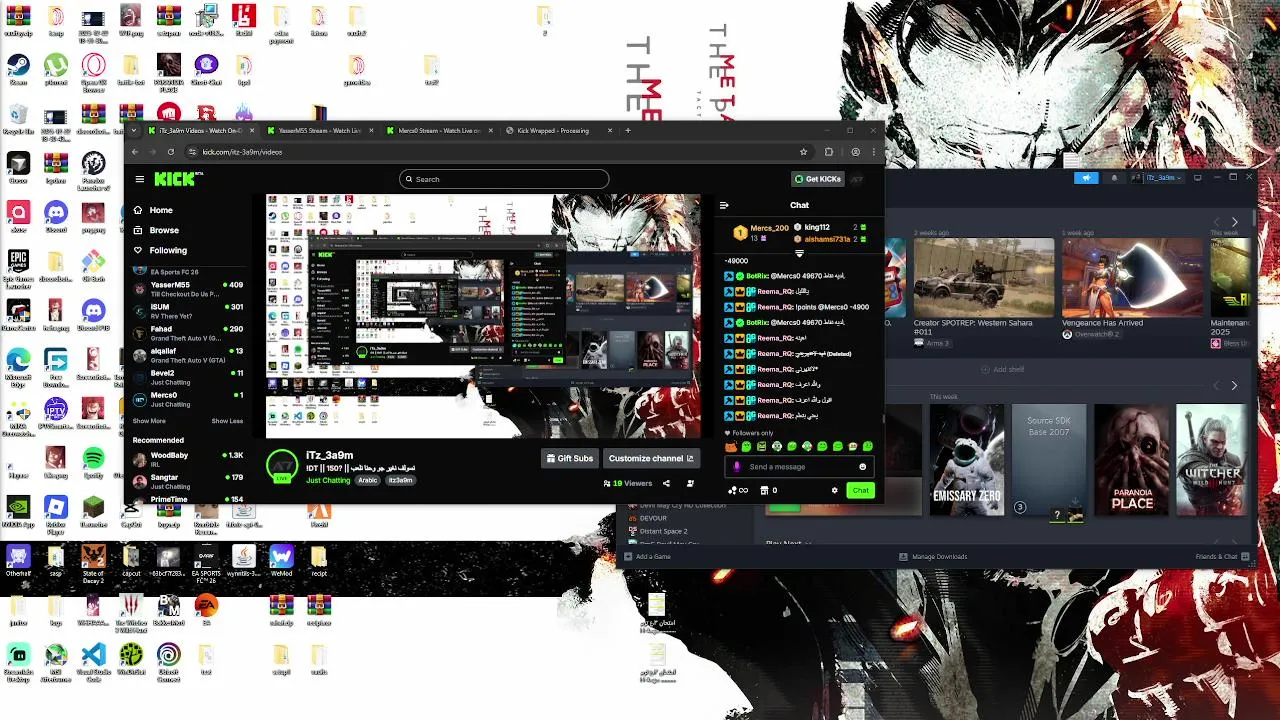The width and height of the screenshot is (1280, 720).
Task: Open Sangtar recommended channel
Action: click(x=188, y=481)
